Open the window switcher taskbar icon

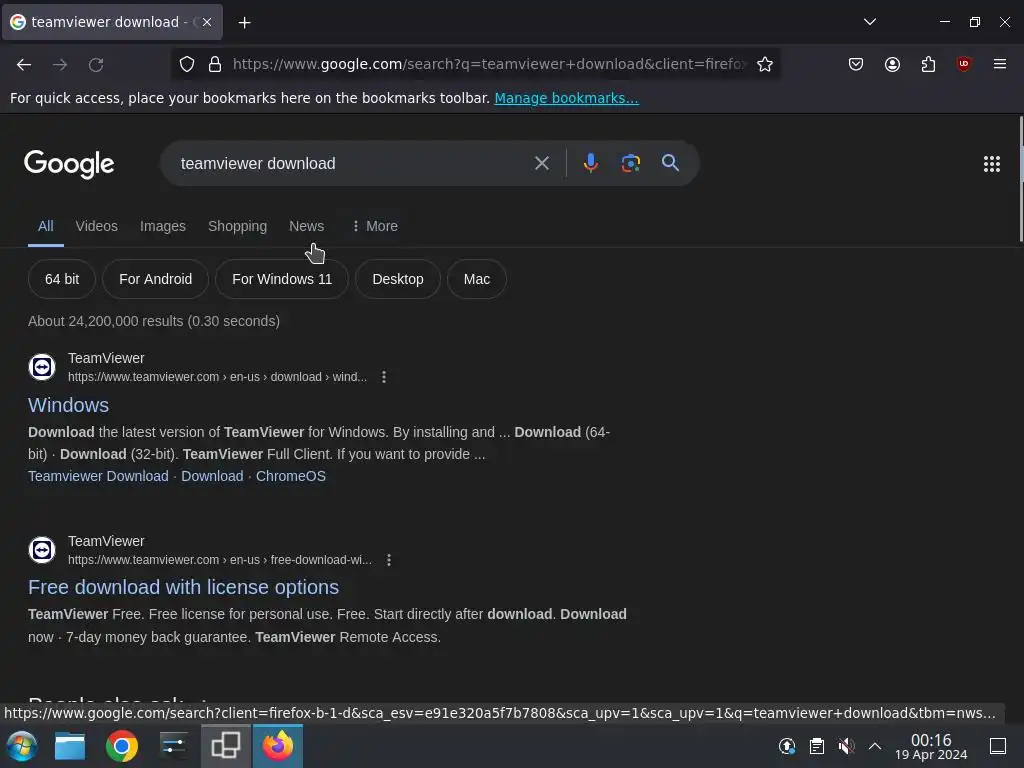click(225, 746)
